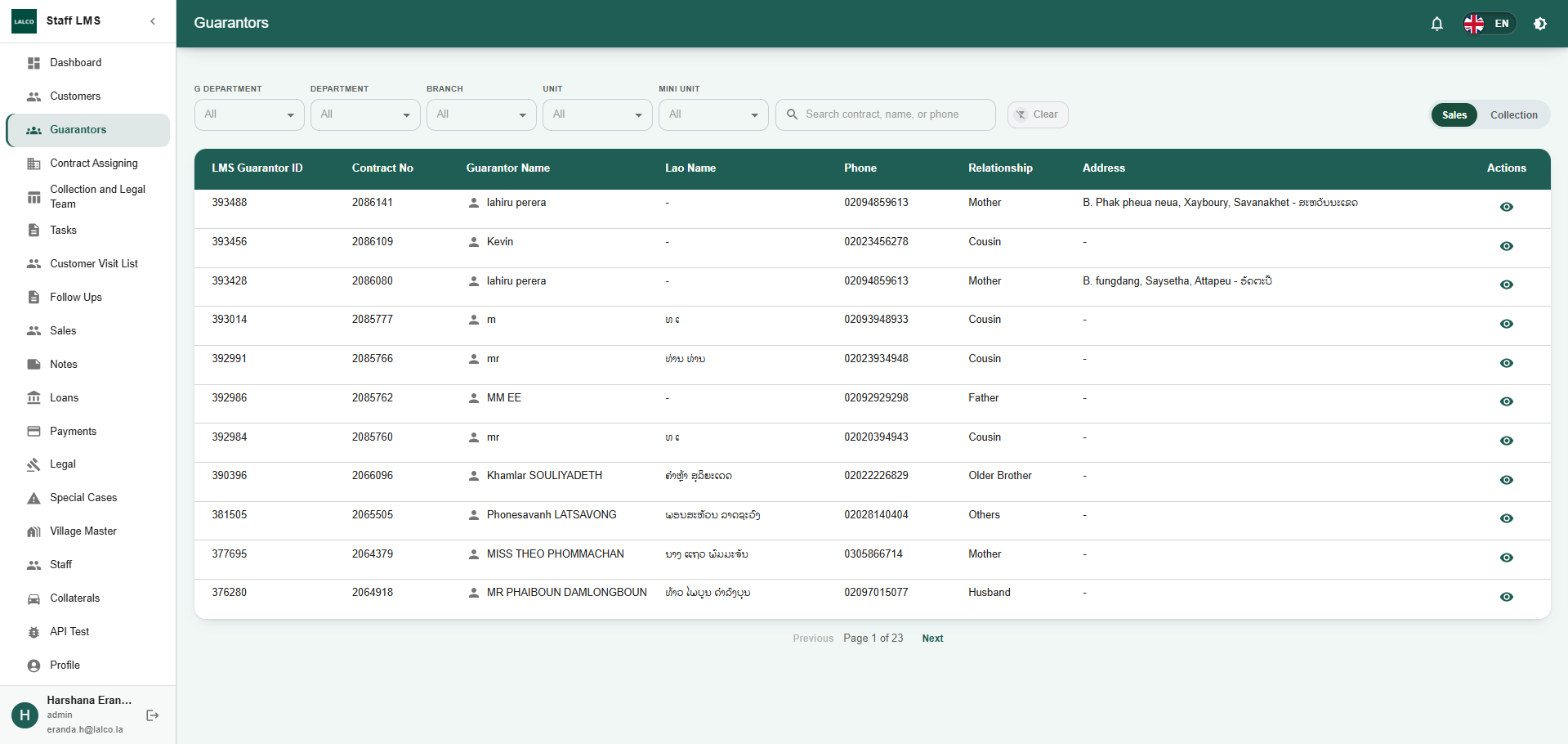The image size is (1568, 744).
Task: Open Dashboard in sidebar
Action: point(88,63)
